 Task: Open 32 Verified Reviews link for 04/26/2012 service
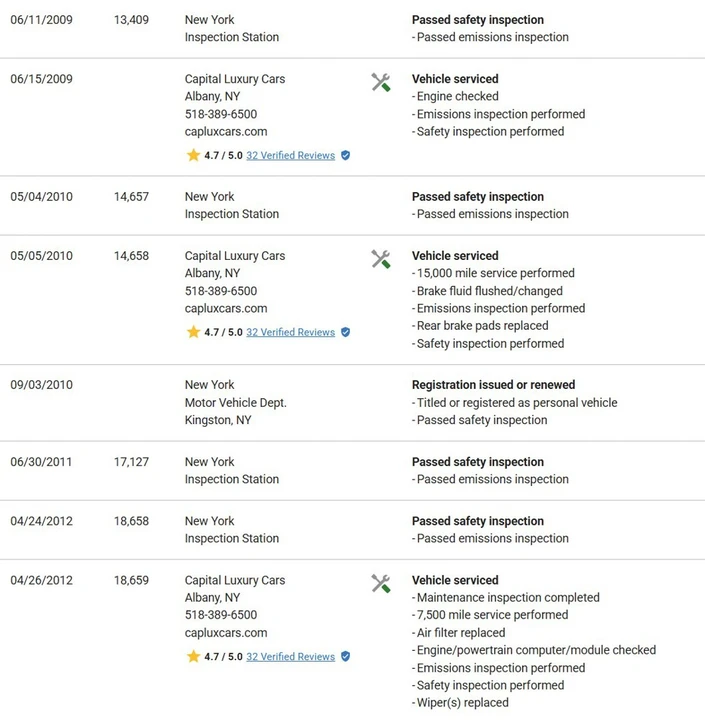coord(290,657)
